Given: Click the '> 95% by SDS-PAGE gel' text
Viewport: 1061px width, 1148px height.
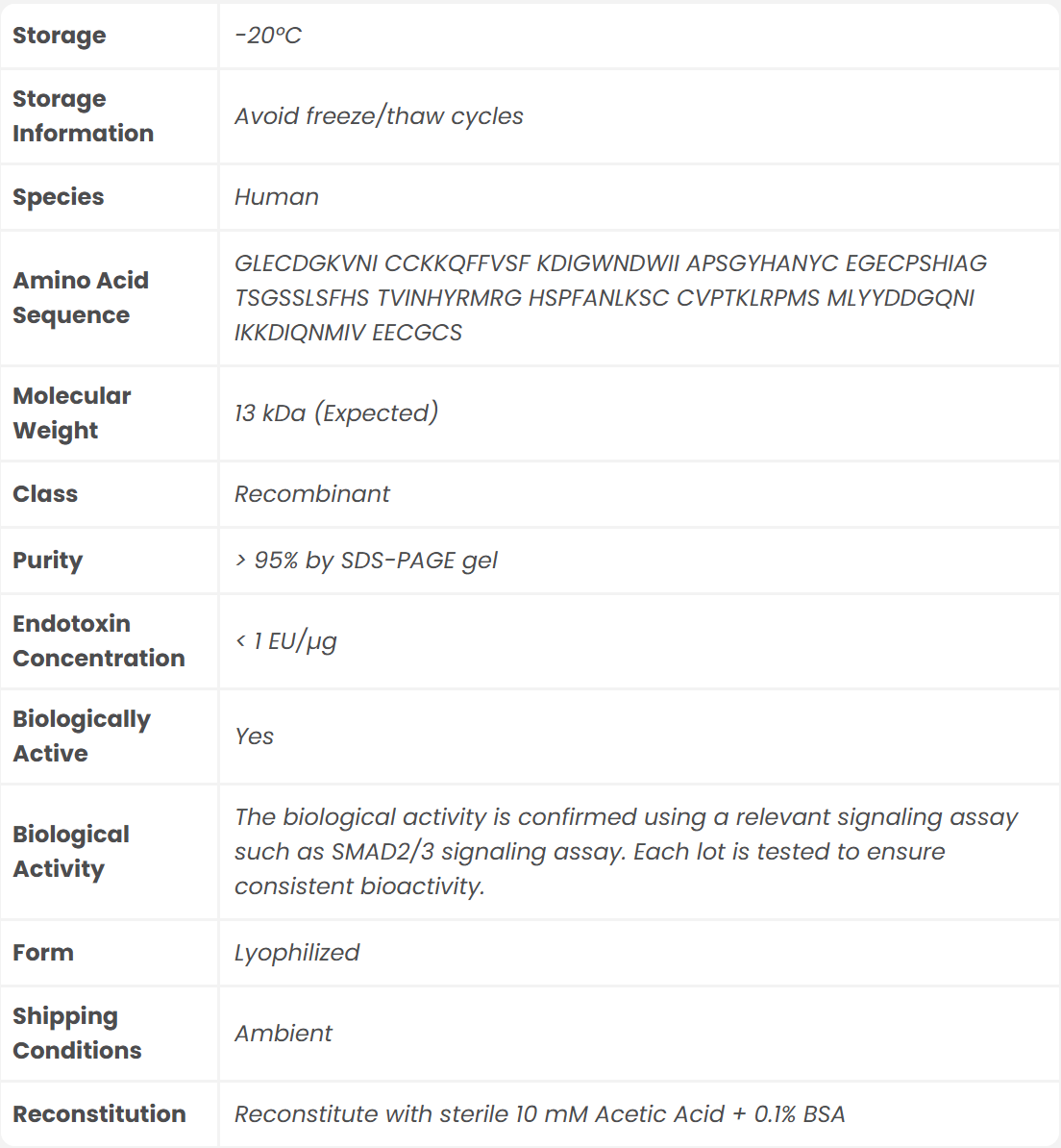Looking at the screenshot, I should coord(366,561).
